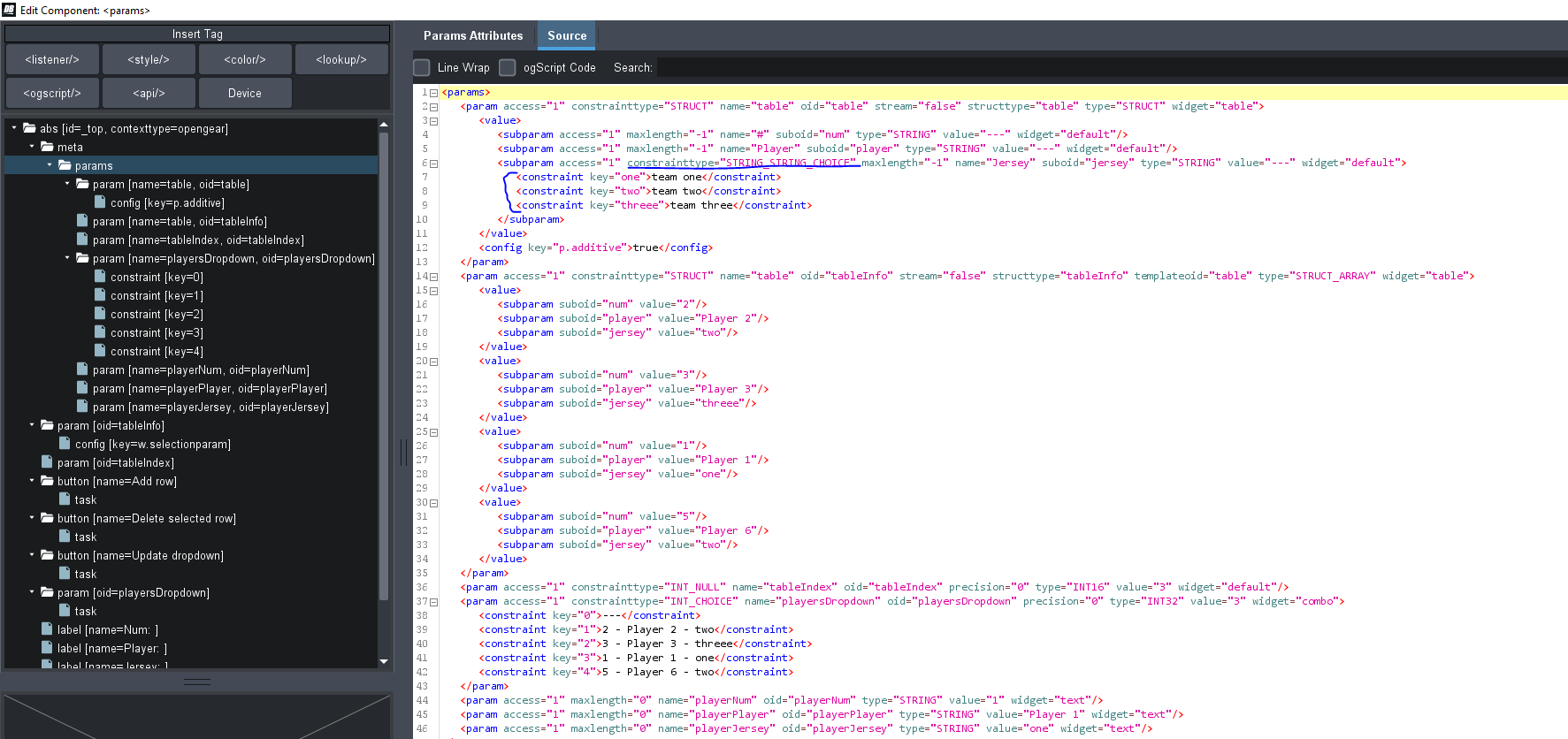
Task: Collapse the param playersDropdown tree node
Action: pyautogui.click(x=67, y=258)
